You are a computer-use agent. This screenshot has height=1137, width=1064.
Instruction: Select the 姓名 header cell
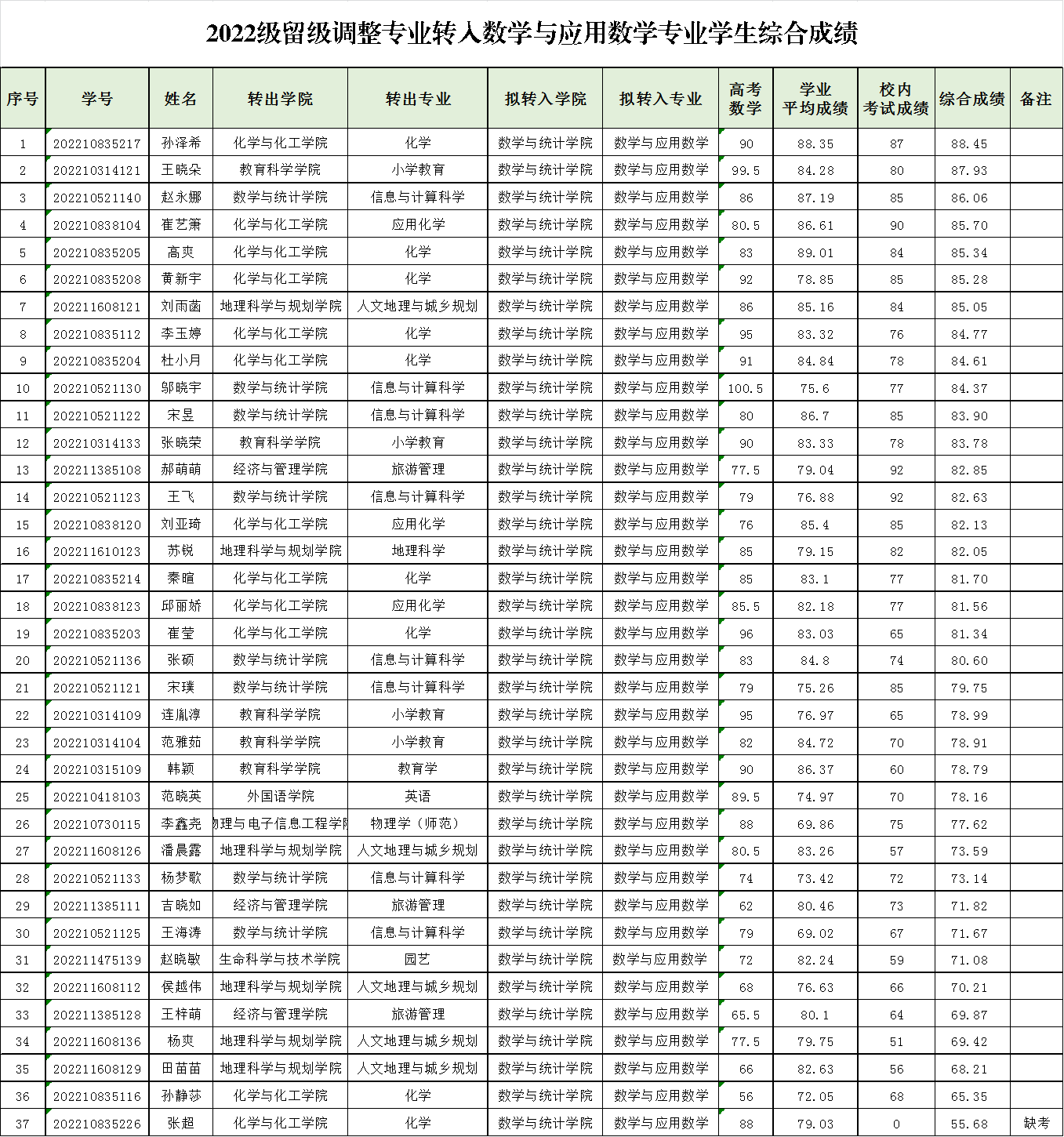180,99
